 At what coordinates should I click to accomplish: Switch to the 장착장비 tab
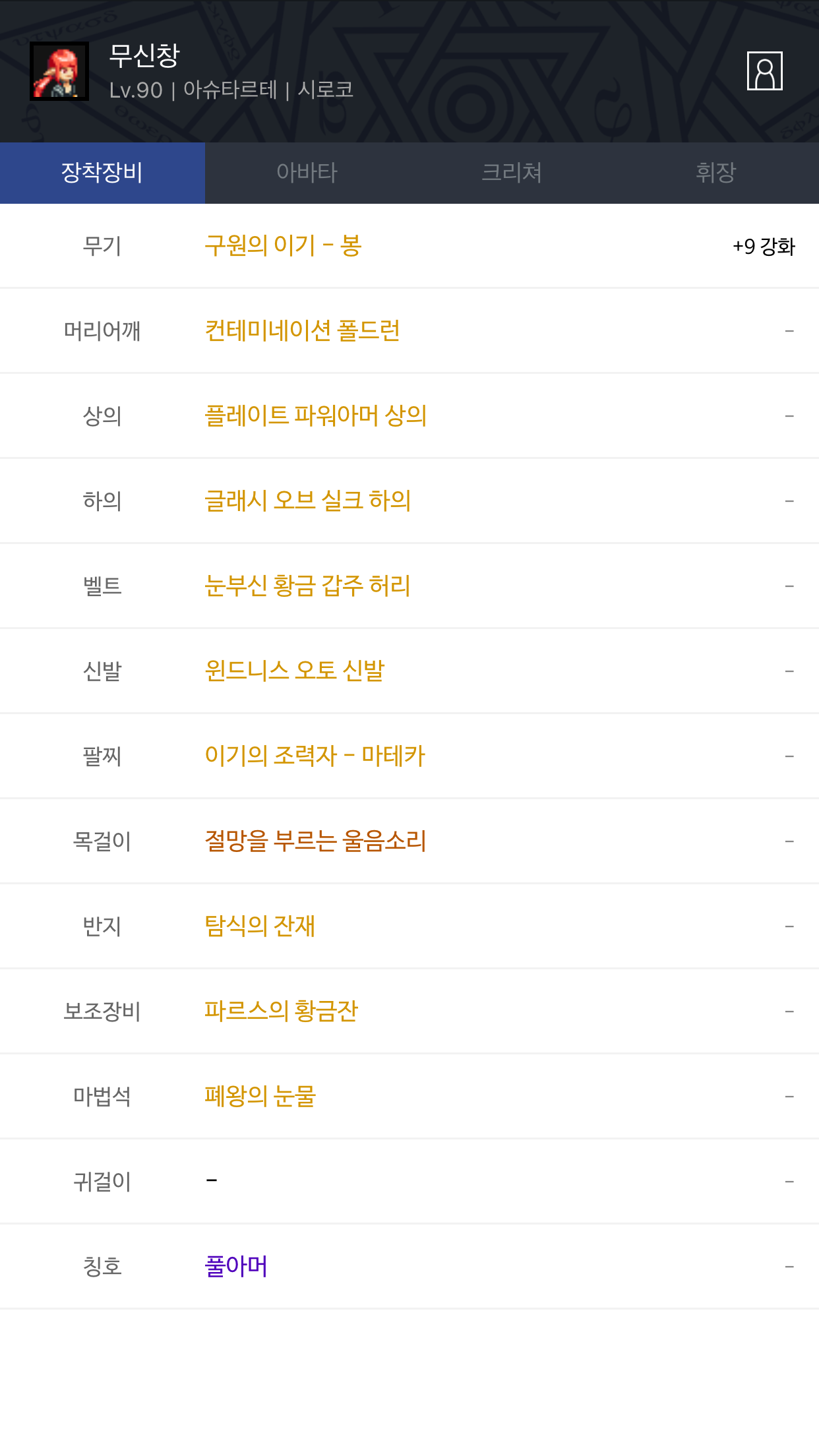[x=102, y=173]
